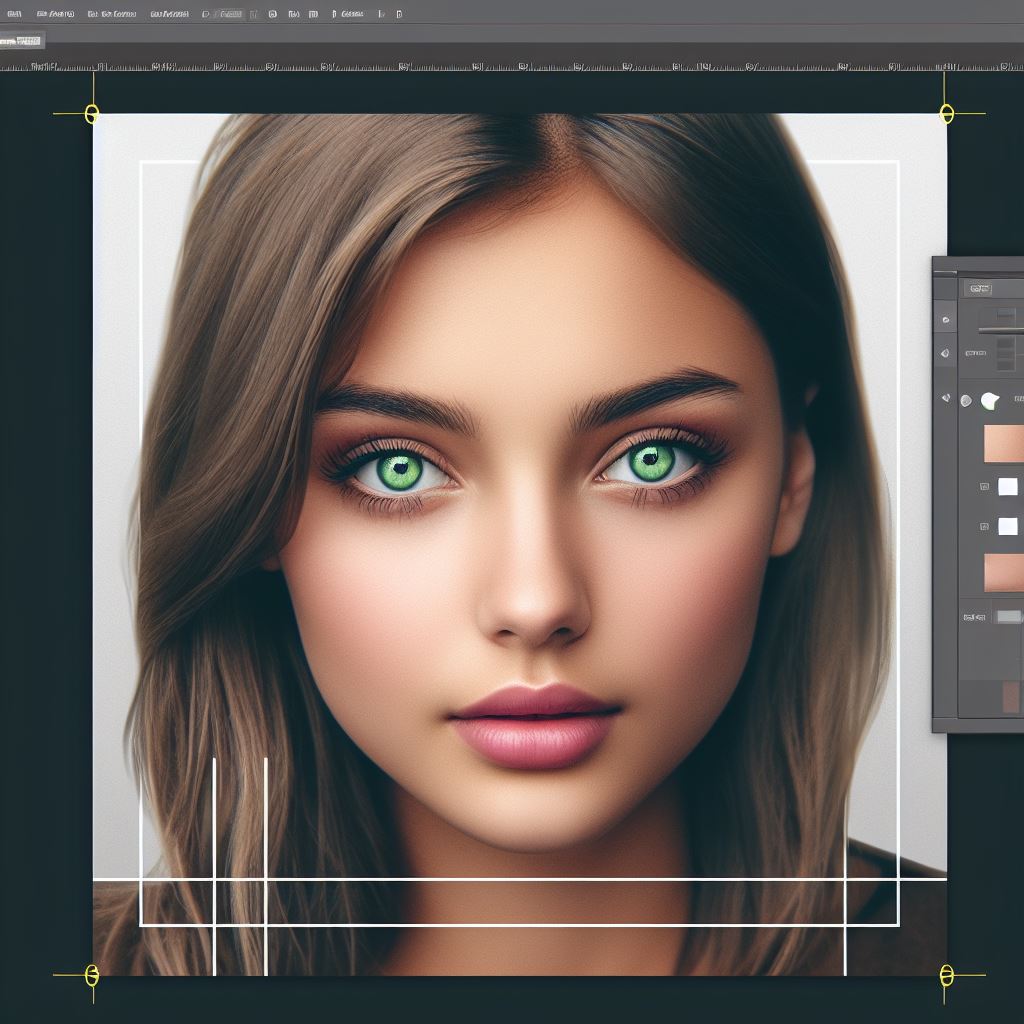The width and height of the screenshot is (1024, 1024).
Task: Pick the lower skin-tone color swatch
Action: (x=1003, y=573)
